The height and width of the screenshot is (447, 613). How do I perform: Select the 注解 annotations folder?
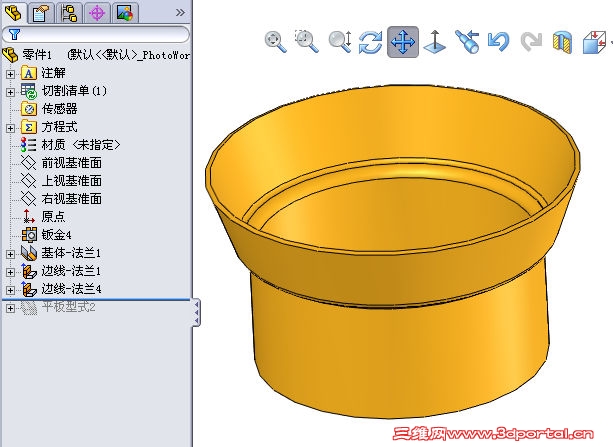(x=53, y=73)
